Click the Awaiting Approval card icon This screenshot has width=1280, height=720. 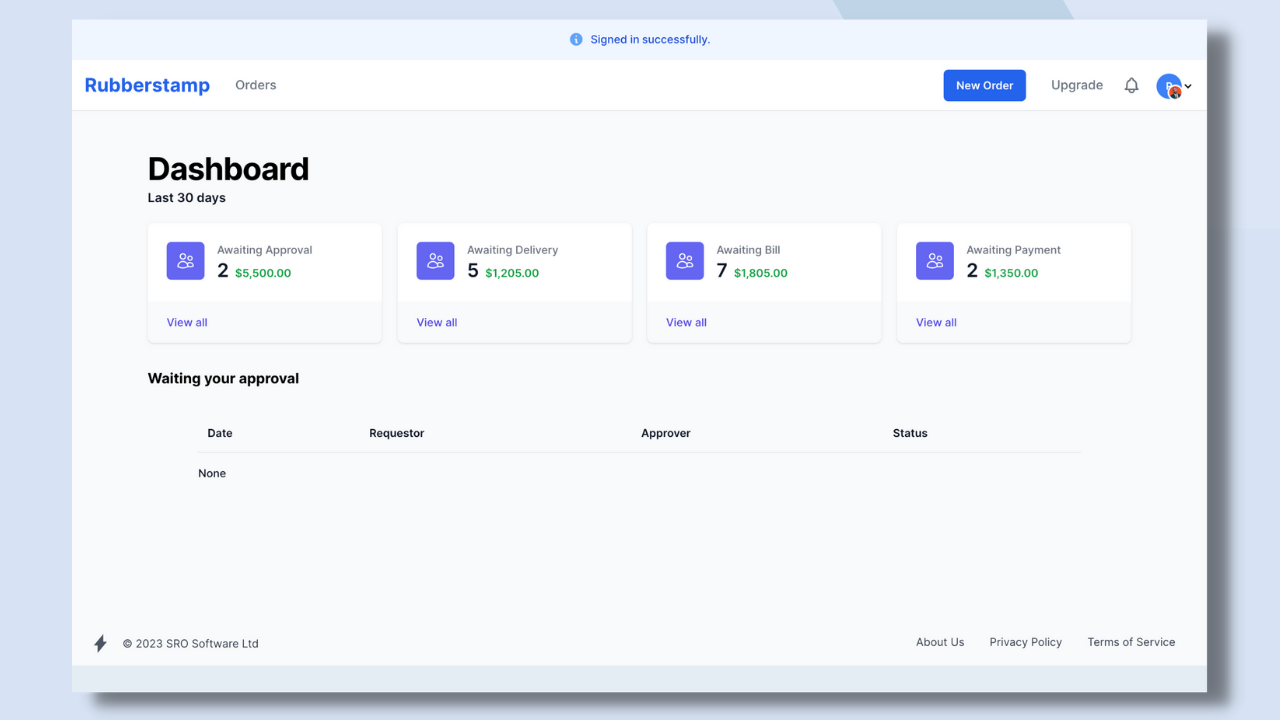tap(185, 261)
